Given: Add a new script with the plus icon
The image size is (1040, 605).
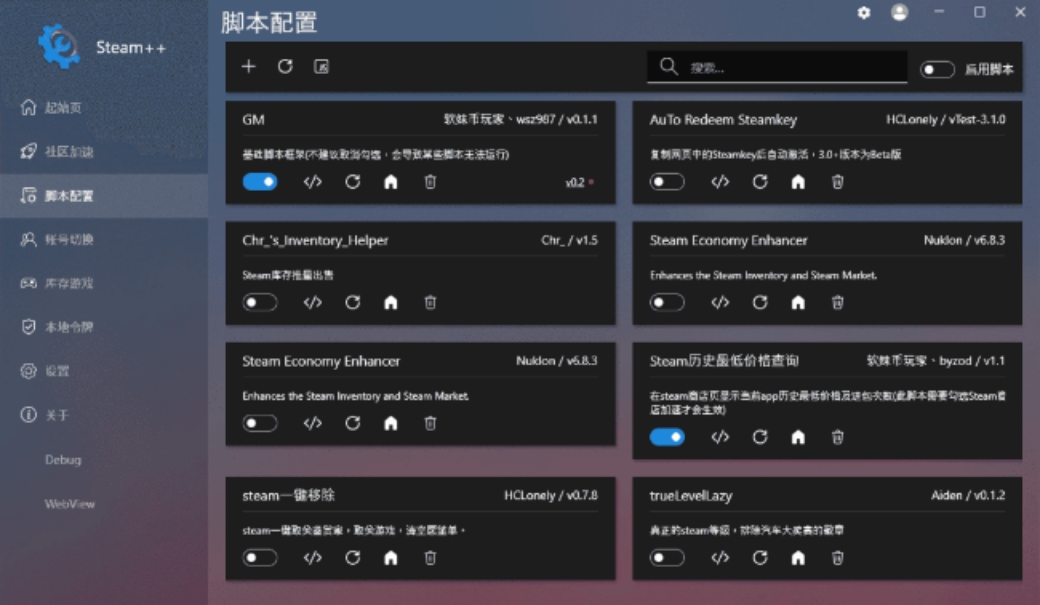Looking at the screenshot, I should [249, 65].
